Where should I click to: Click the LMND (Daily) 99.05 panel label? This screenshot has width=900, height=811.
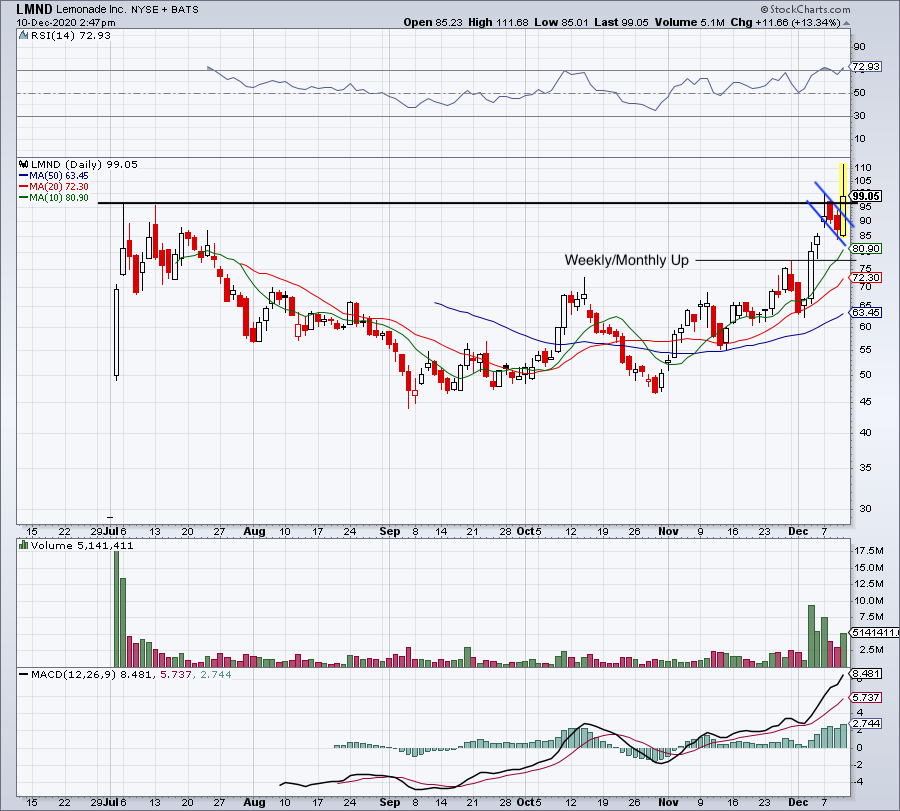click(x=84, y=164)
